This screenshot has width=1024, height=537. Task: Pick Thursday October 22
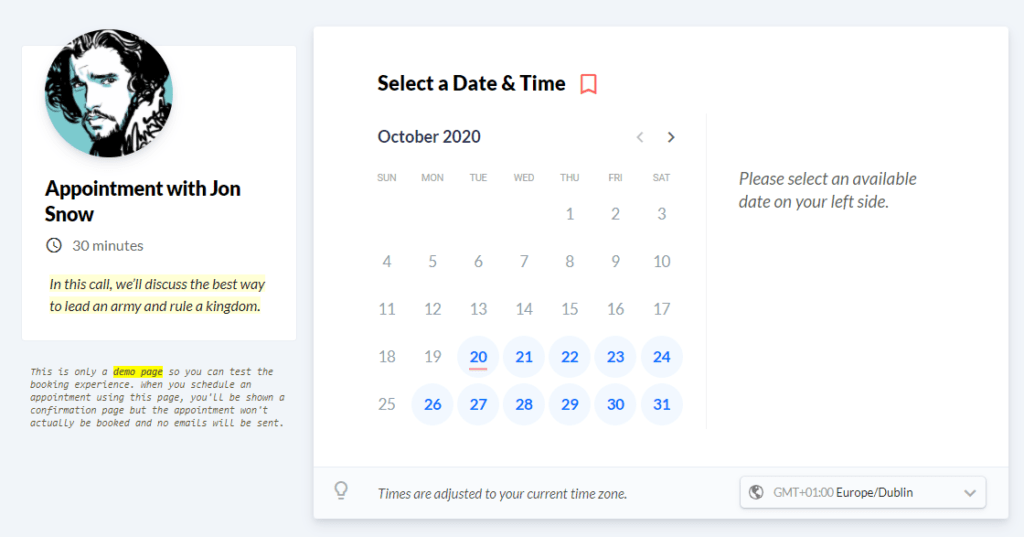(569, 357)
